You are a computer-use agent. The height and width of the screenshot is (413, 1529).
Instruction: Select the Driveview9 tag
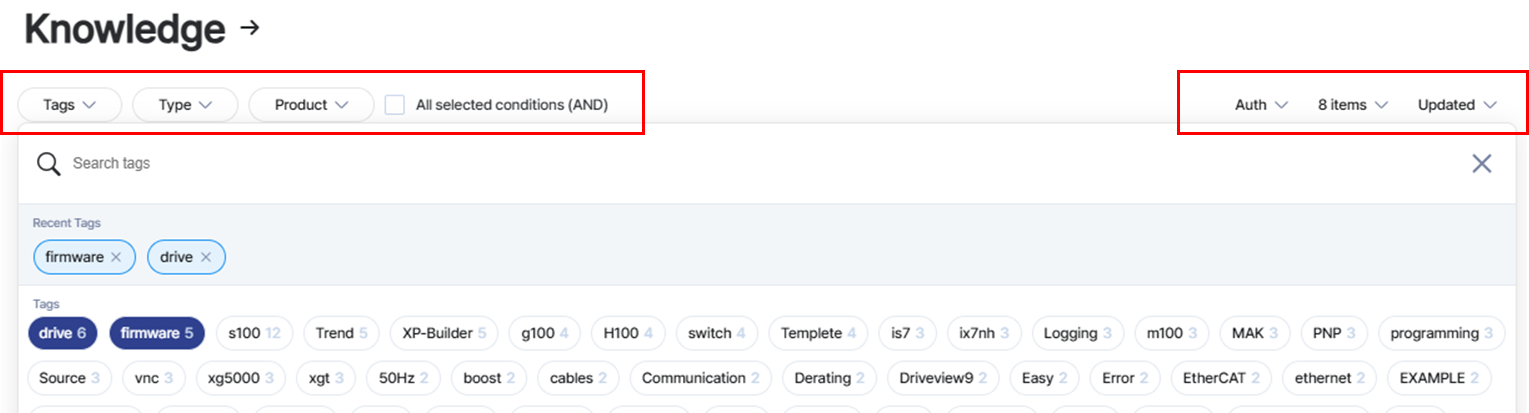click(x=941, y=378)
